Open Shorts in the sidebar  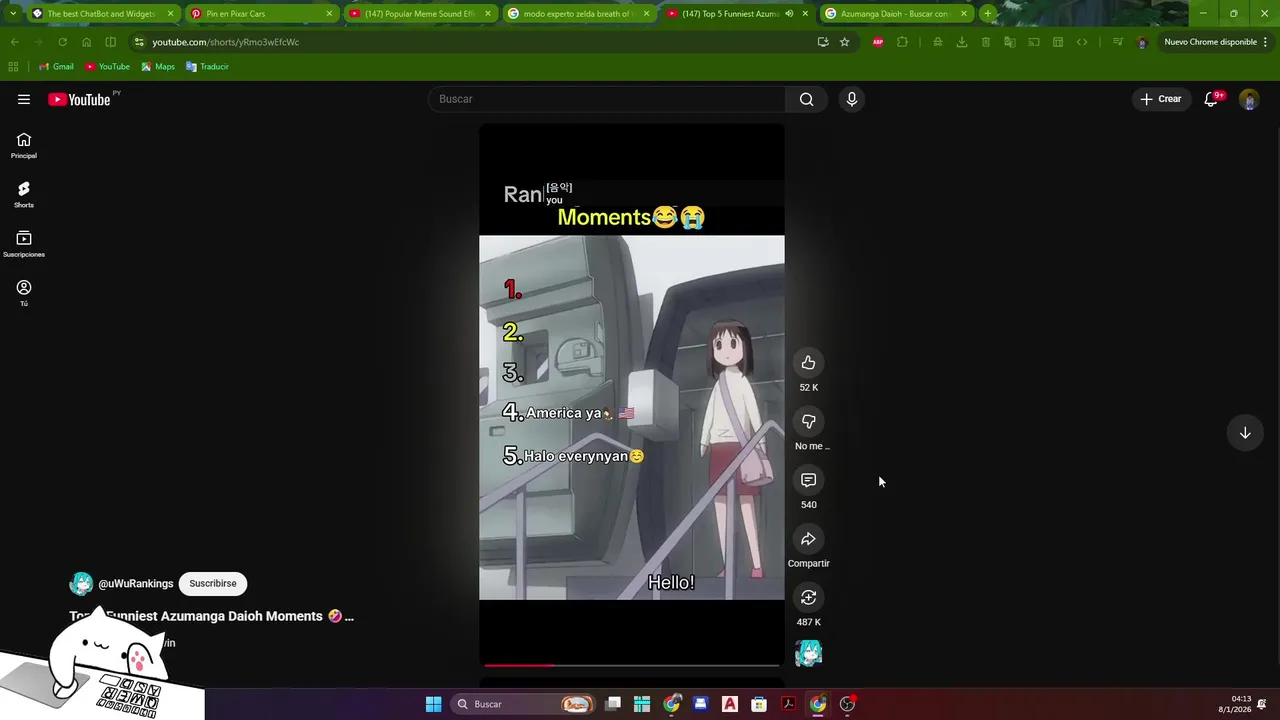pyautogui.click(x=24, y=195)
